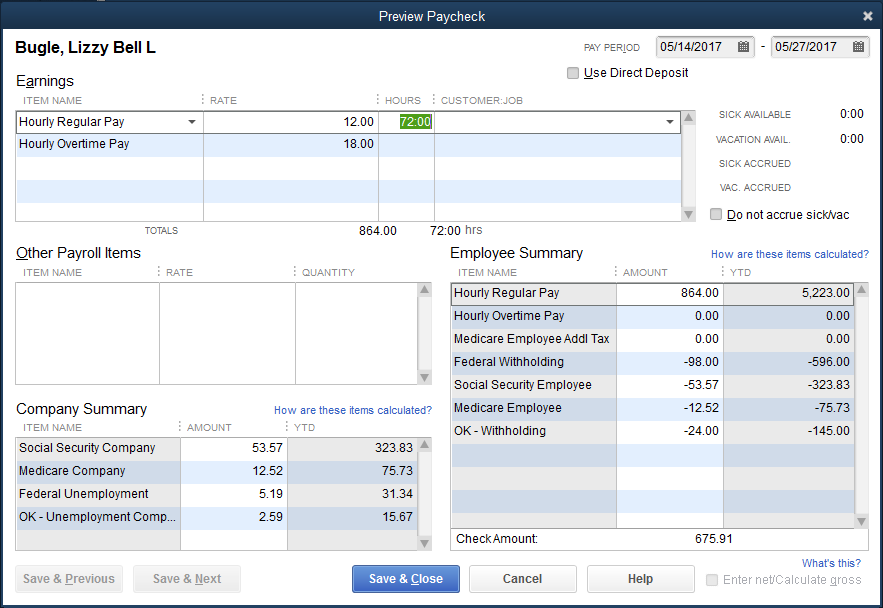The height and width of the screenshot is (608, 883).
Task: Check Do not accrue sick/vac
Action: point(716,215)
